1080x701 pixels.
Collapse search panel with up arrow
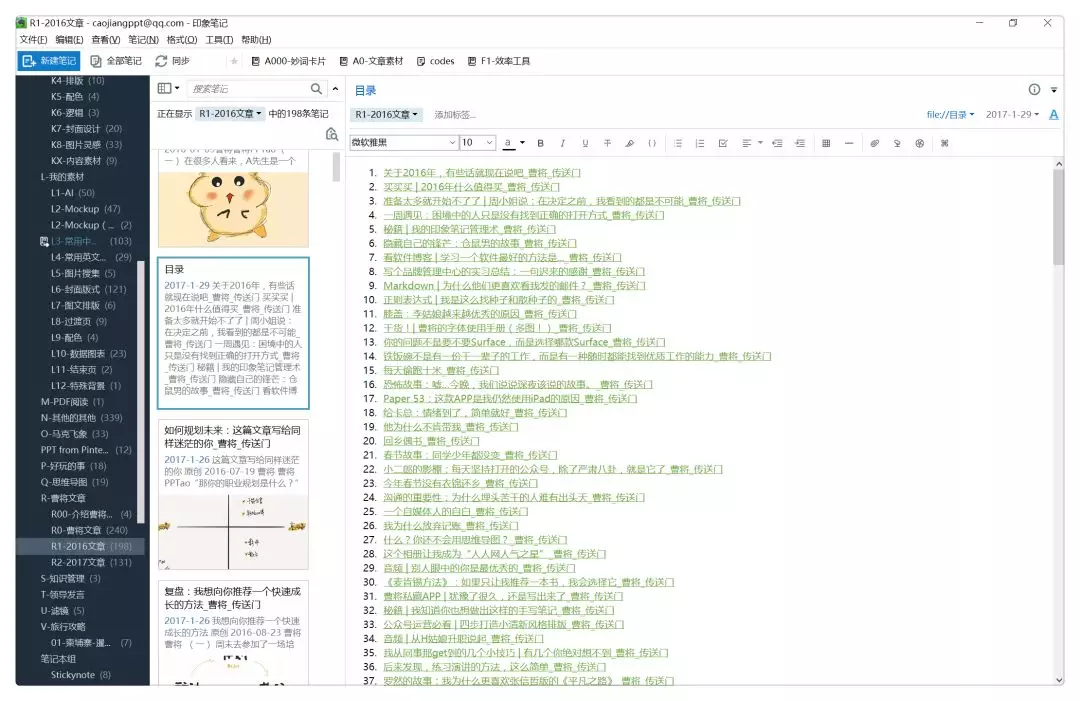335,88
